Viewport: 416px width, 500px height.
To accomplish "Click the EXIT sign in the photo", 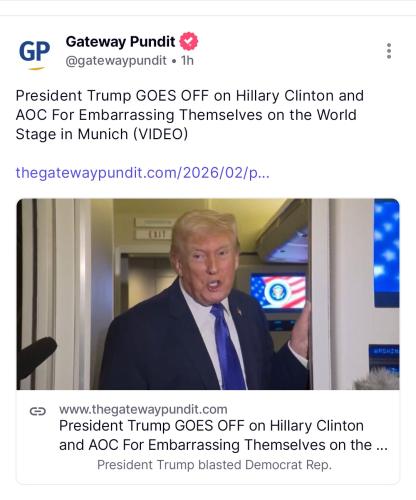I will (x=156, y=234).
